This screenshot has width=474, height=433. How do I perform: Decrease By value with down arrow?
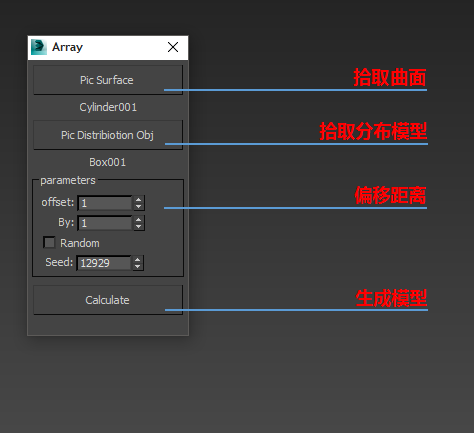click(139, 227)
